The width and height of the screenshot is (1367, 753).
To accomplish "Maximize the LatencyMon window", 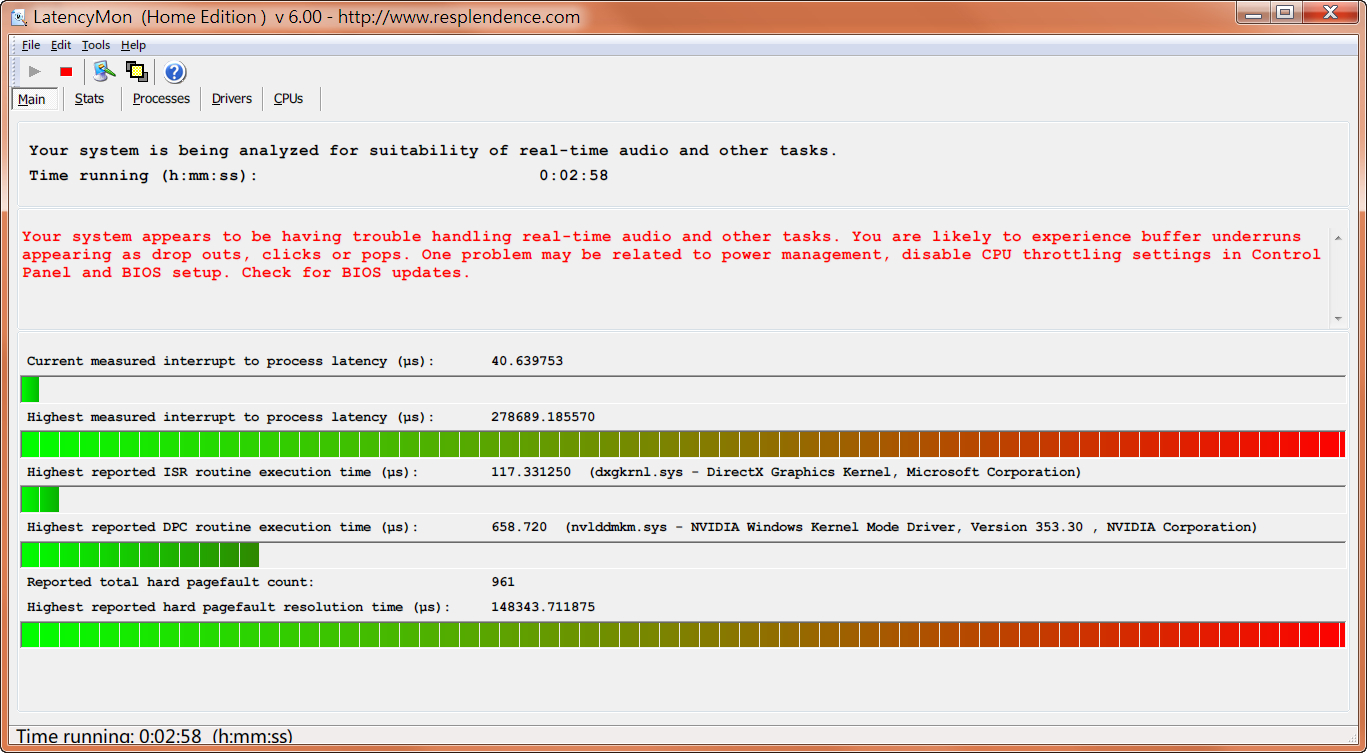I will pos(1284,12).
